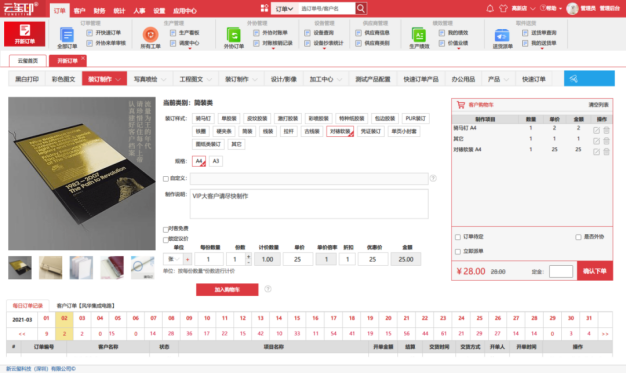Click the notification bell icon
The height and width of the screenshot is (374, 626).
tap(490, 8)
